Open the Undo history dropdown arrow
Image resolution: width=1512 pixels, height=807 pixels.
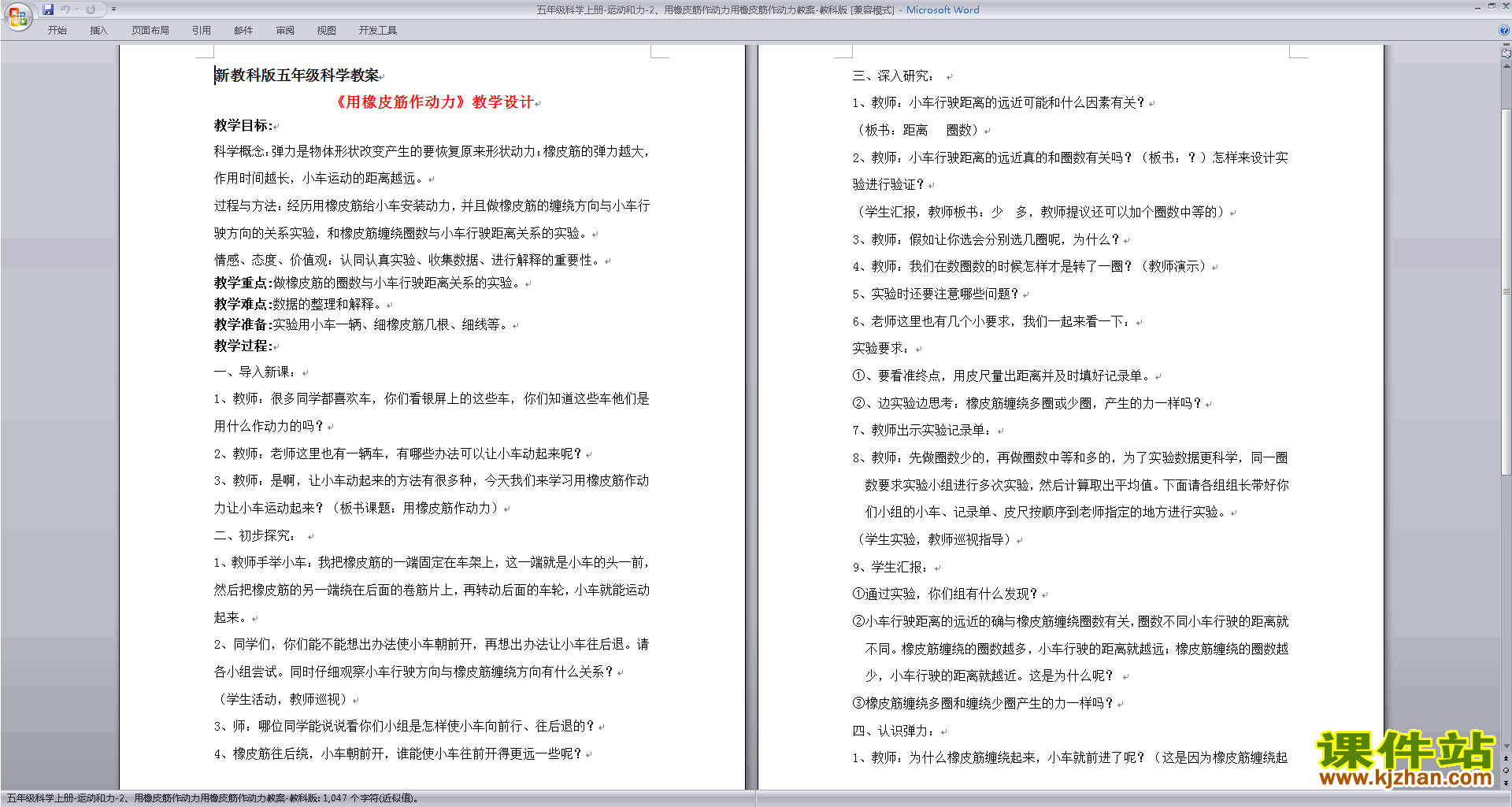(76, 9)
